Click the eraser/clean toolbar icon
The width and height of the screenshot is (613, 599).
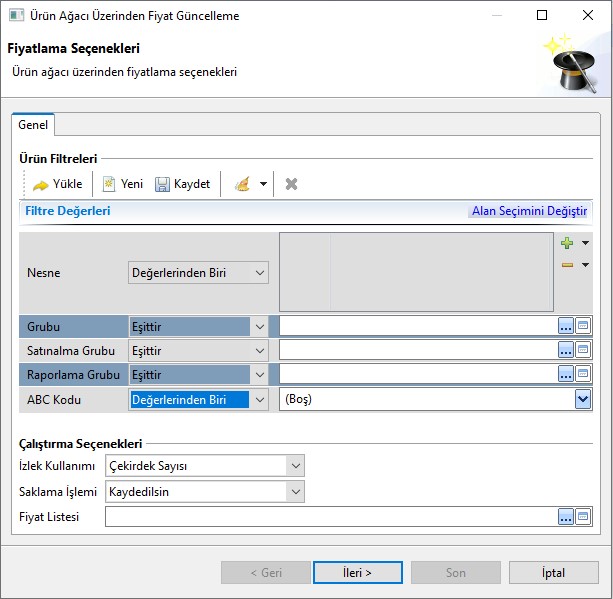click(242, 185)
